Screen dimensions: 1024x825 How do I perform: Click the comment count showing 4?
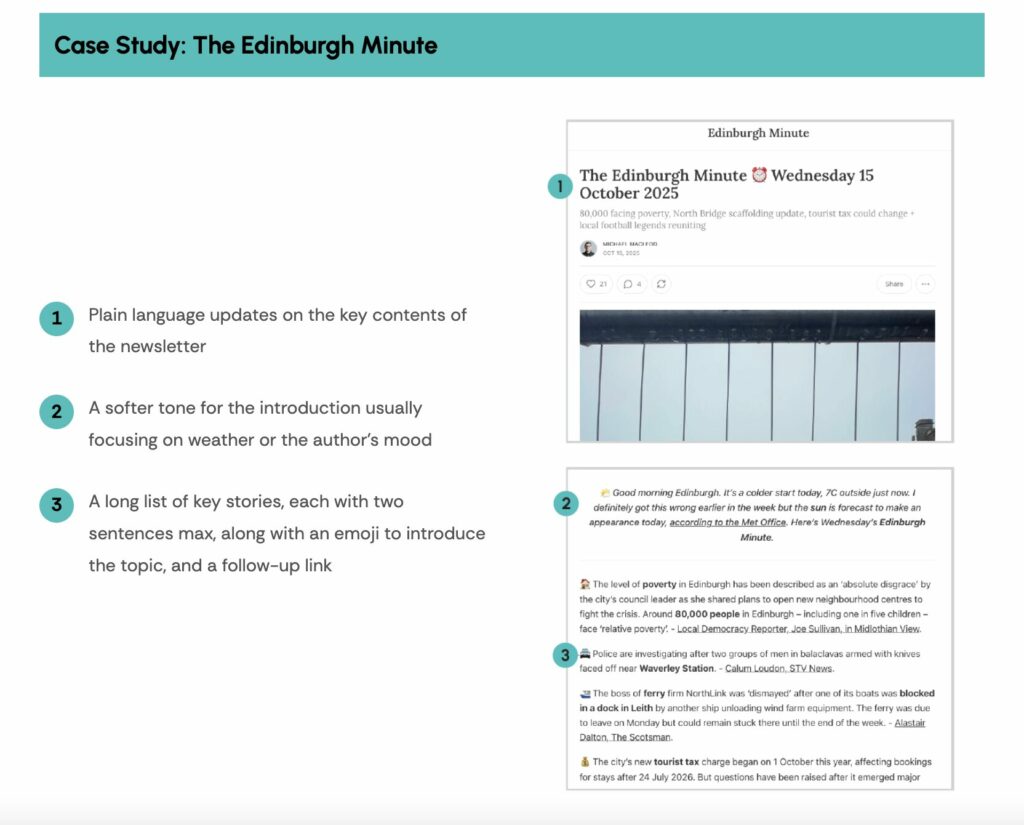639,284
